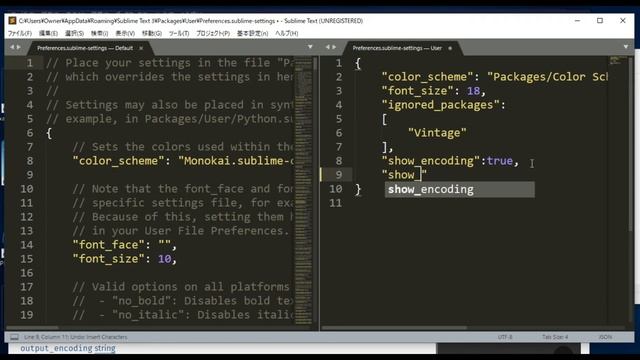Click "font_face" key in Default pane
The height and width of the screenshot is (360, 640).
[109, 245]
